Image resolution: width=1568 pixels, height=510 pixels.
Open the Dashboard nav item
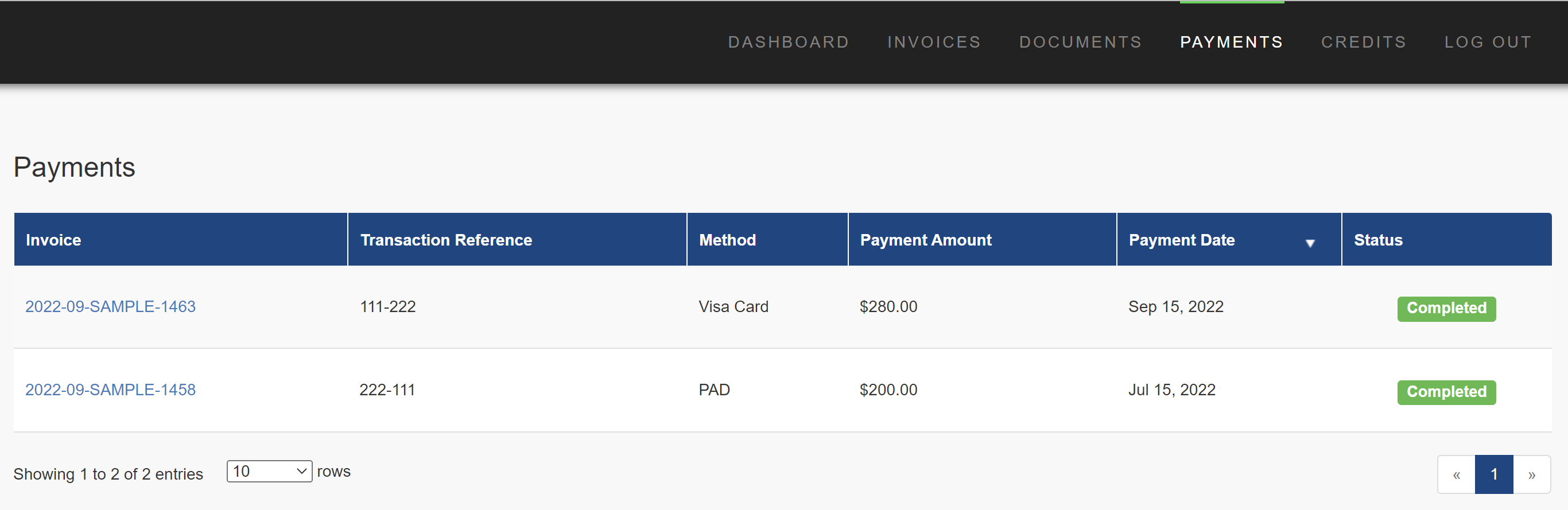(x=788, y=42)
